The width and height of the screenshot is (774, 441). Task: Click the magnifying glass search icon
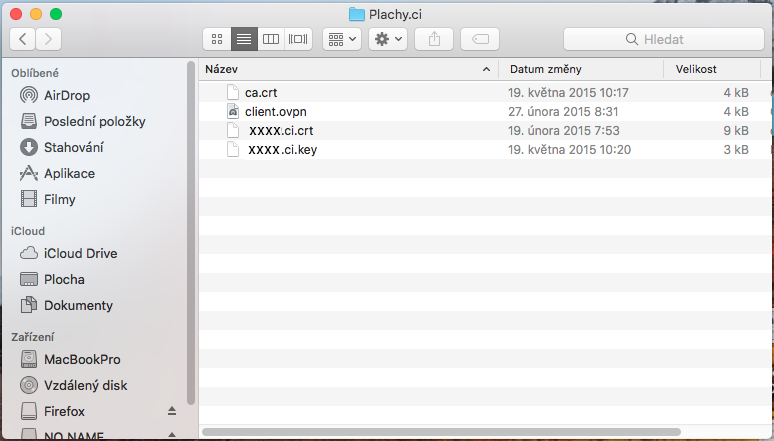tap(632, 39)
